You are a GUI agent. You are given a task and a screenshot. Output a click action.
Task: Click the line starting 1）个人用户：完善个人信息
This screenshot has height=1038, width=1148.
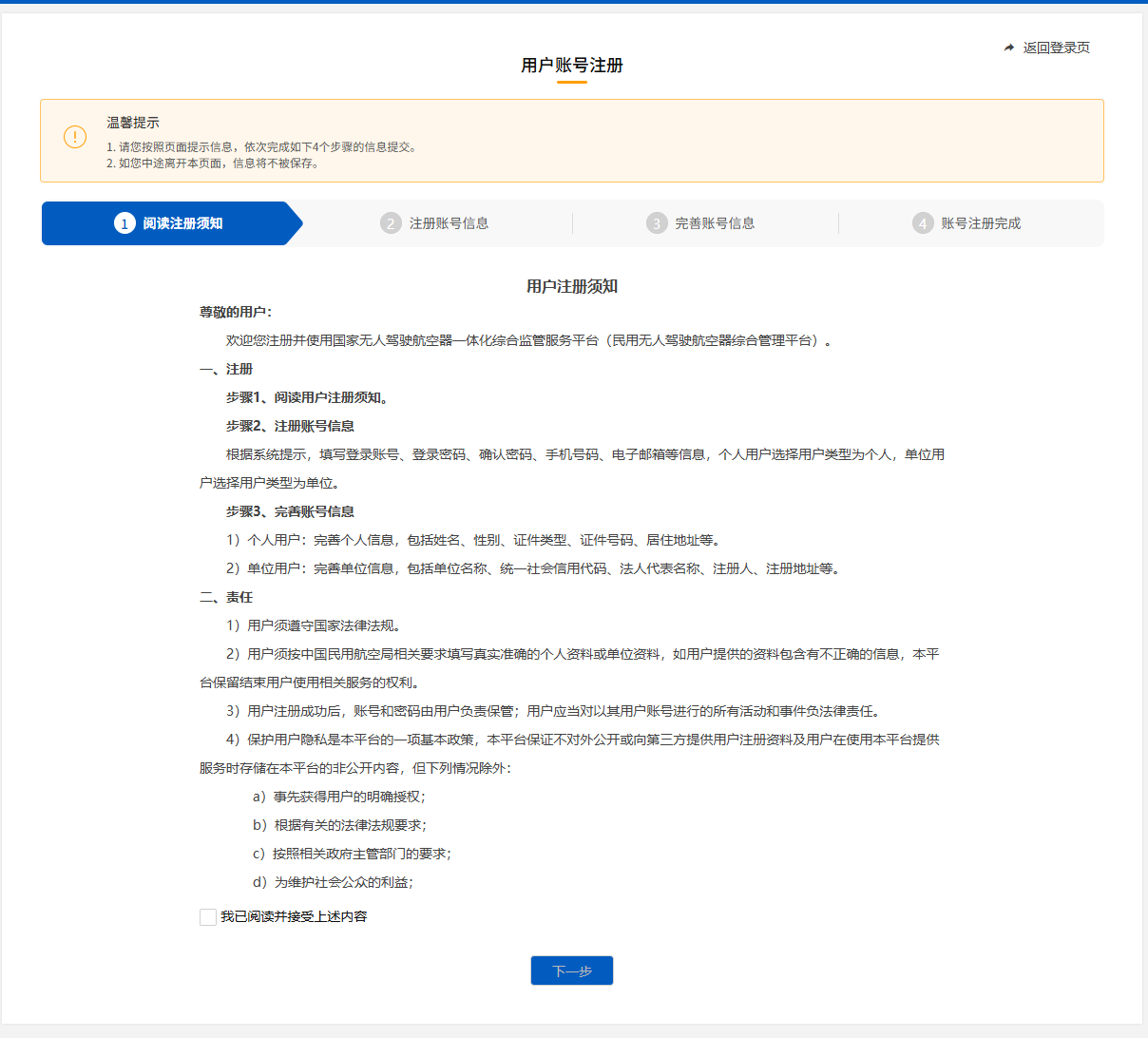click(475, 540)
